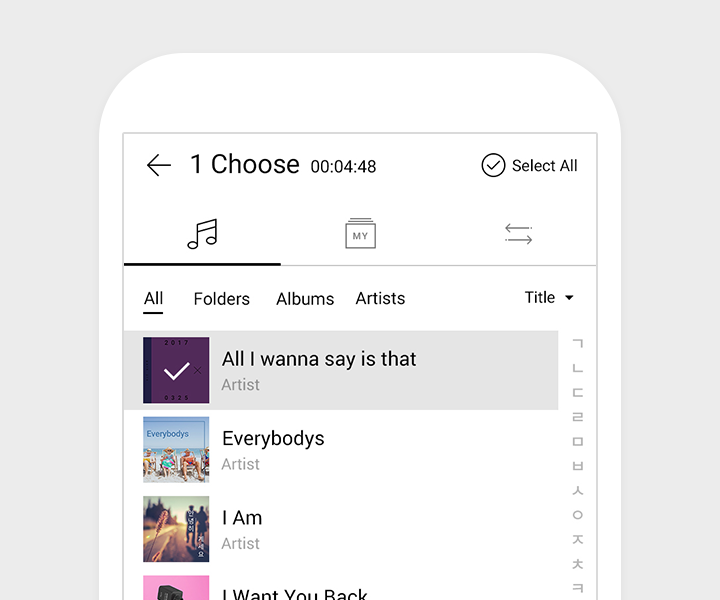The width and height of the screenshot is (720, 600).
Task: Jump to index letter ㄱ
Action: pos(577,343)
